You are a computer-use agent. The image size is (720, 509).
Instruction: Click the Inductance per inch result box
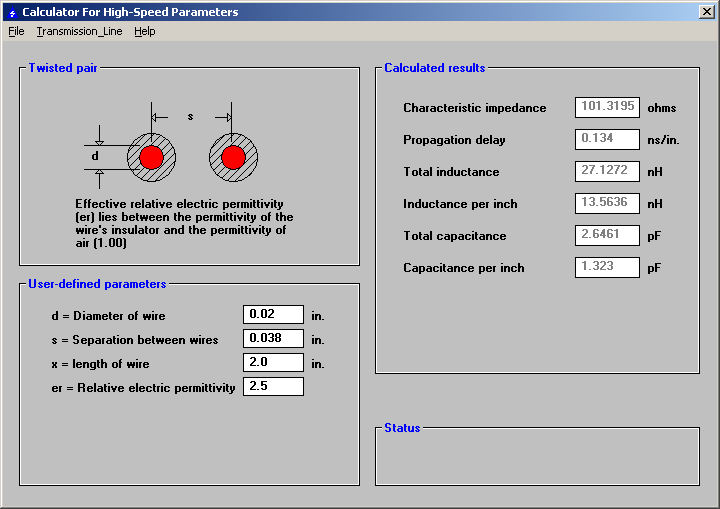coord(607,204)
